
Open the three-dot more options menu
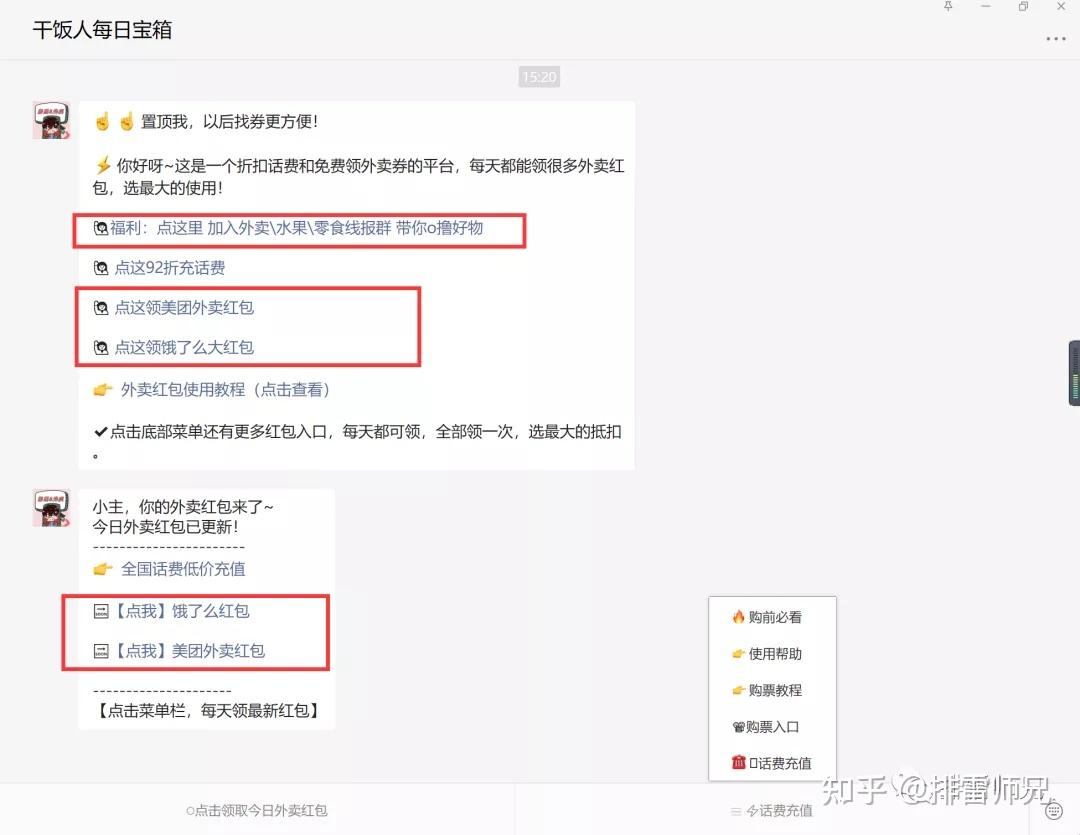tap(1055, 39)
